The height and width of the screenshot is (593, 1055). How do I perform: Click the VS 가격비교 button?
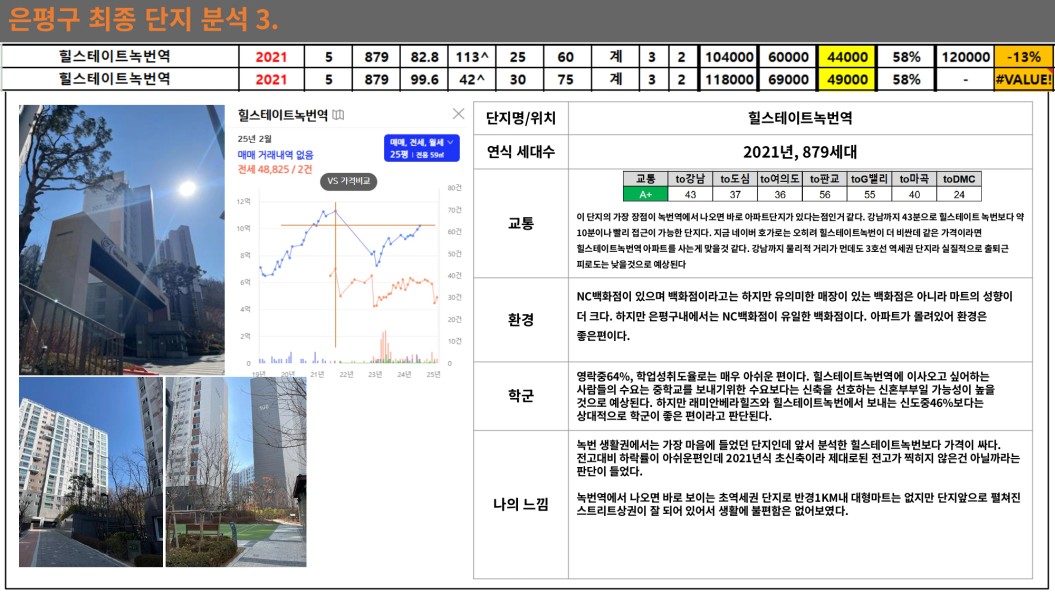tap(349, 181)
